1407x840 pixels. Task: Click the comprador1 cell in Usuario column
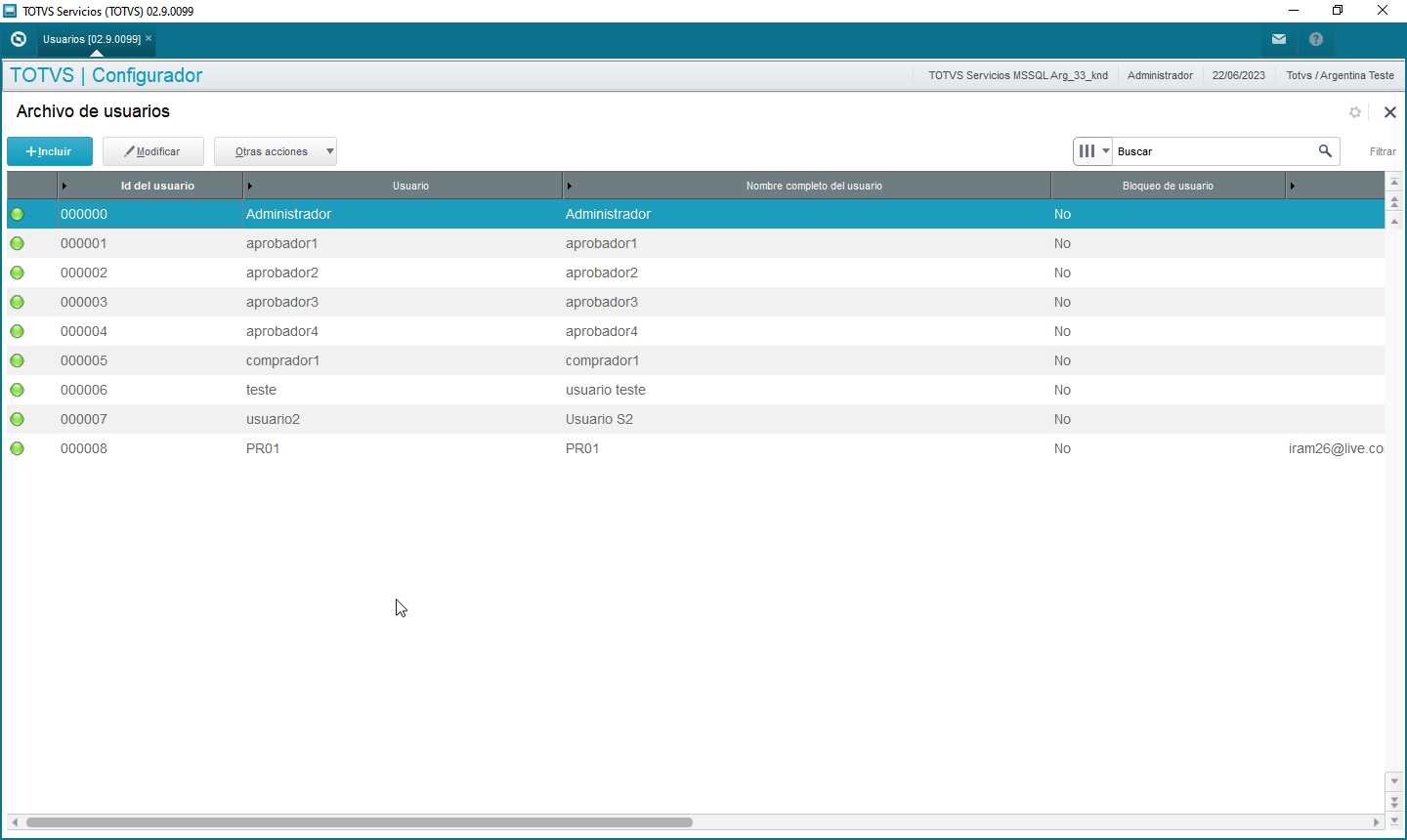tap(404, 360)
